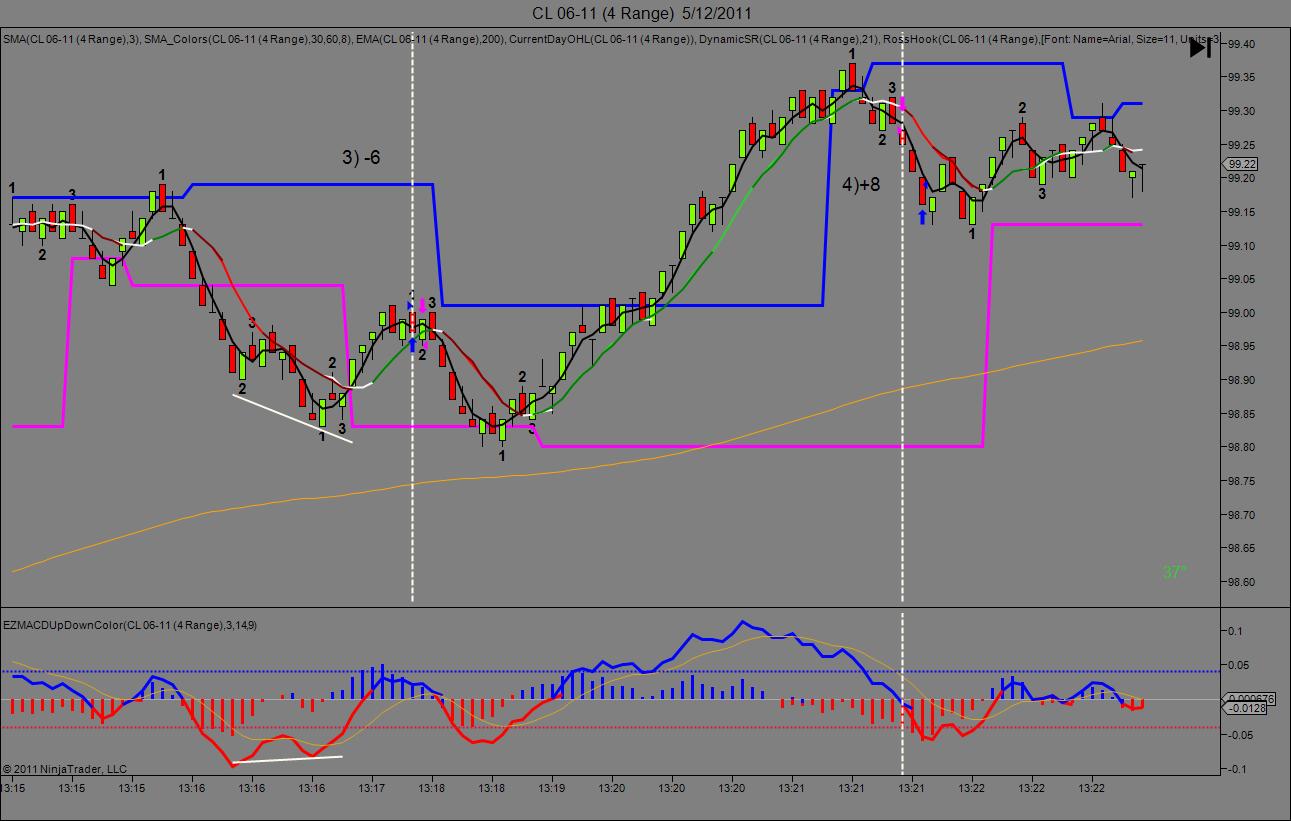Click the 98.90 price axis label
Image resolution: width=1291 pixels, height=821 pixels.
point(1243,380)
